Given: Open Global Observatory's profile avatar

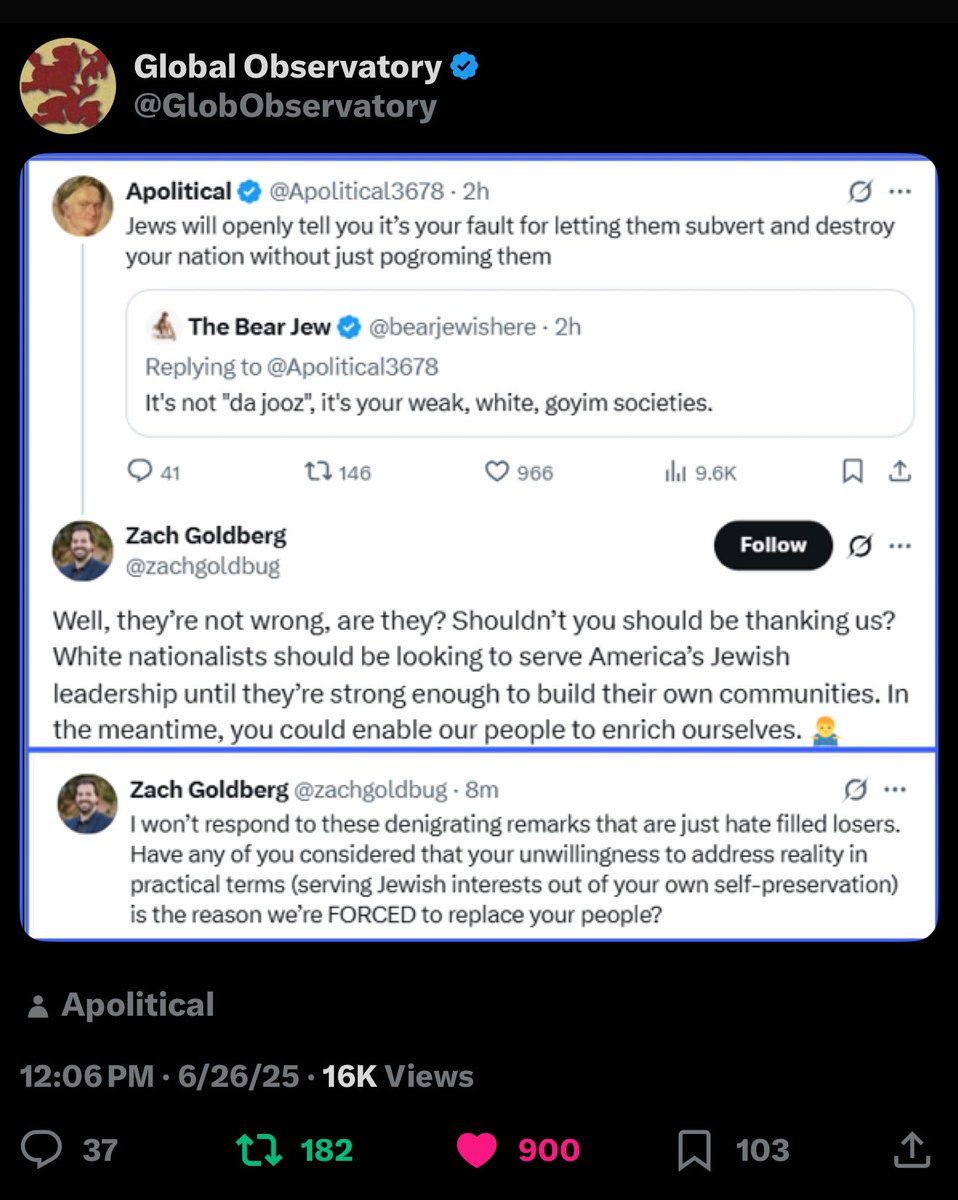Looking at the screenshot, I should coord(67,85).
